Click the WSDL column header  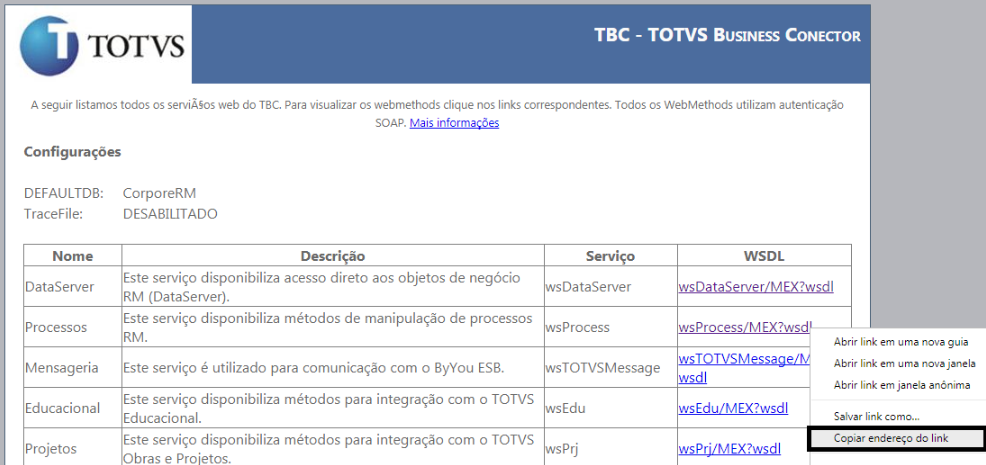(765, 256)
